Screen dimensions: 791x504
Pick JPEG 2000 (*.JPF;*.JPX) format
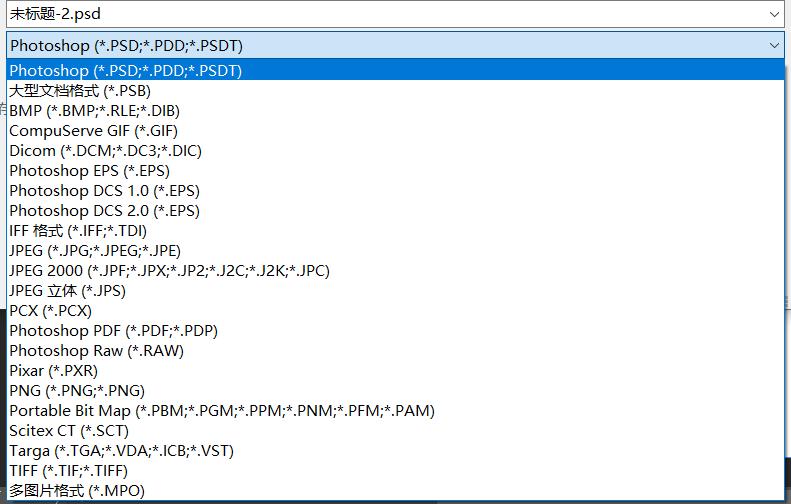coord(396,270)
